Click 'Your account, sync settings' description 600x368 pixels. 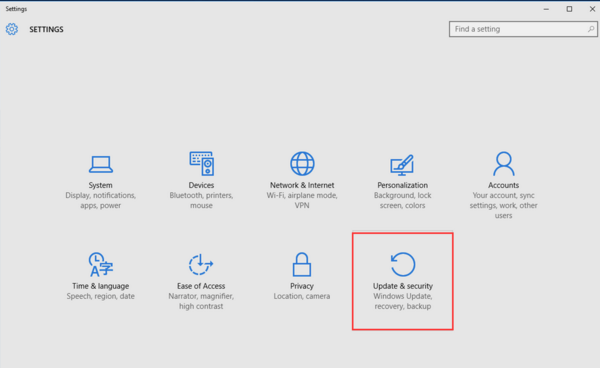[504, 205]
